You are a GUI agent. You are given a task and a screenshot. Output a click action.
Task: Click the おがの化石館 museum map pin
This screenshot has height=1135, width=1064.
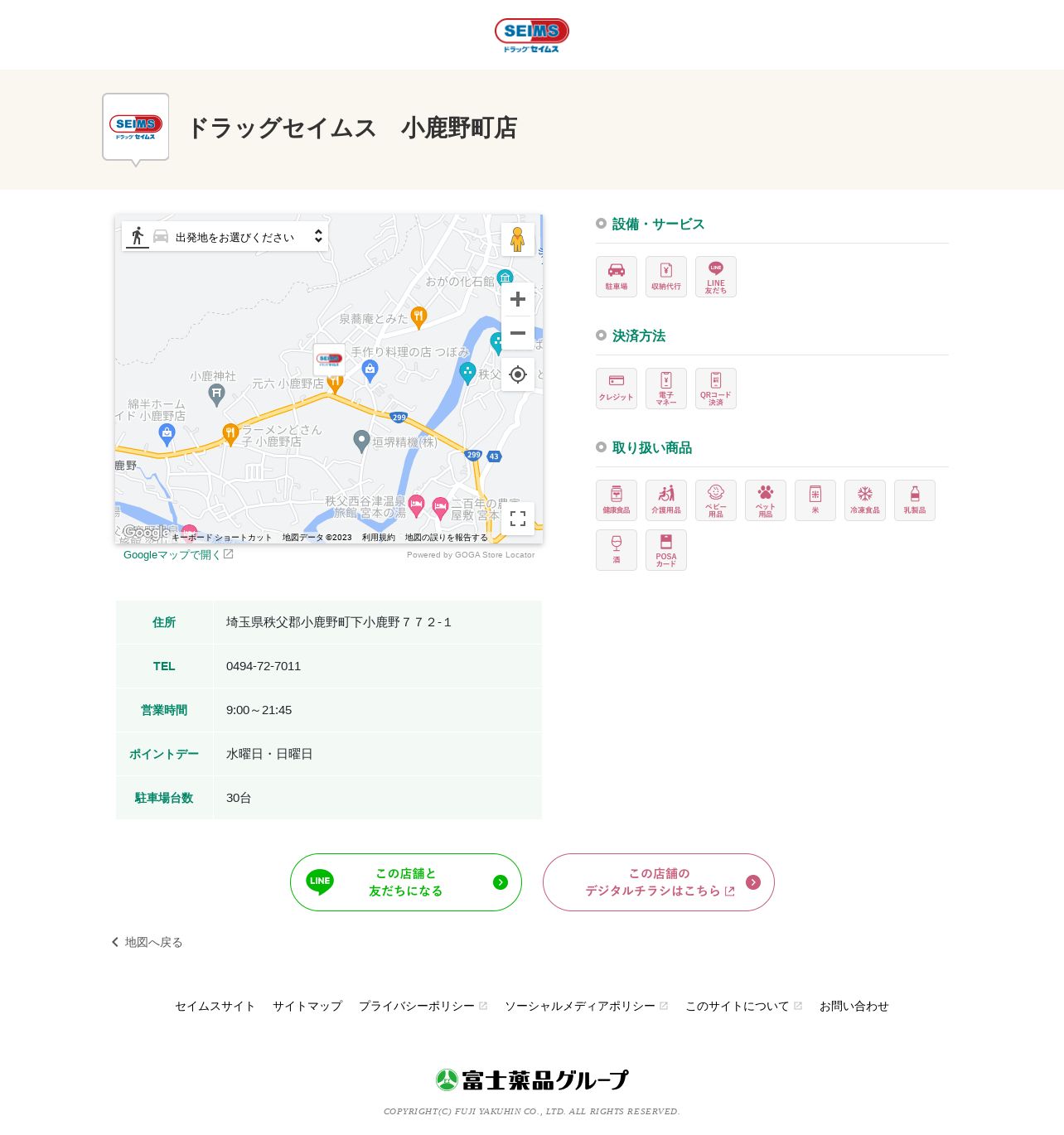tap(505, 278)
